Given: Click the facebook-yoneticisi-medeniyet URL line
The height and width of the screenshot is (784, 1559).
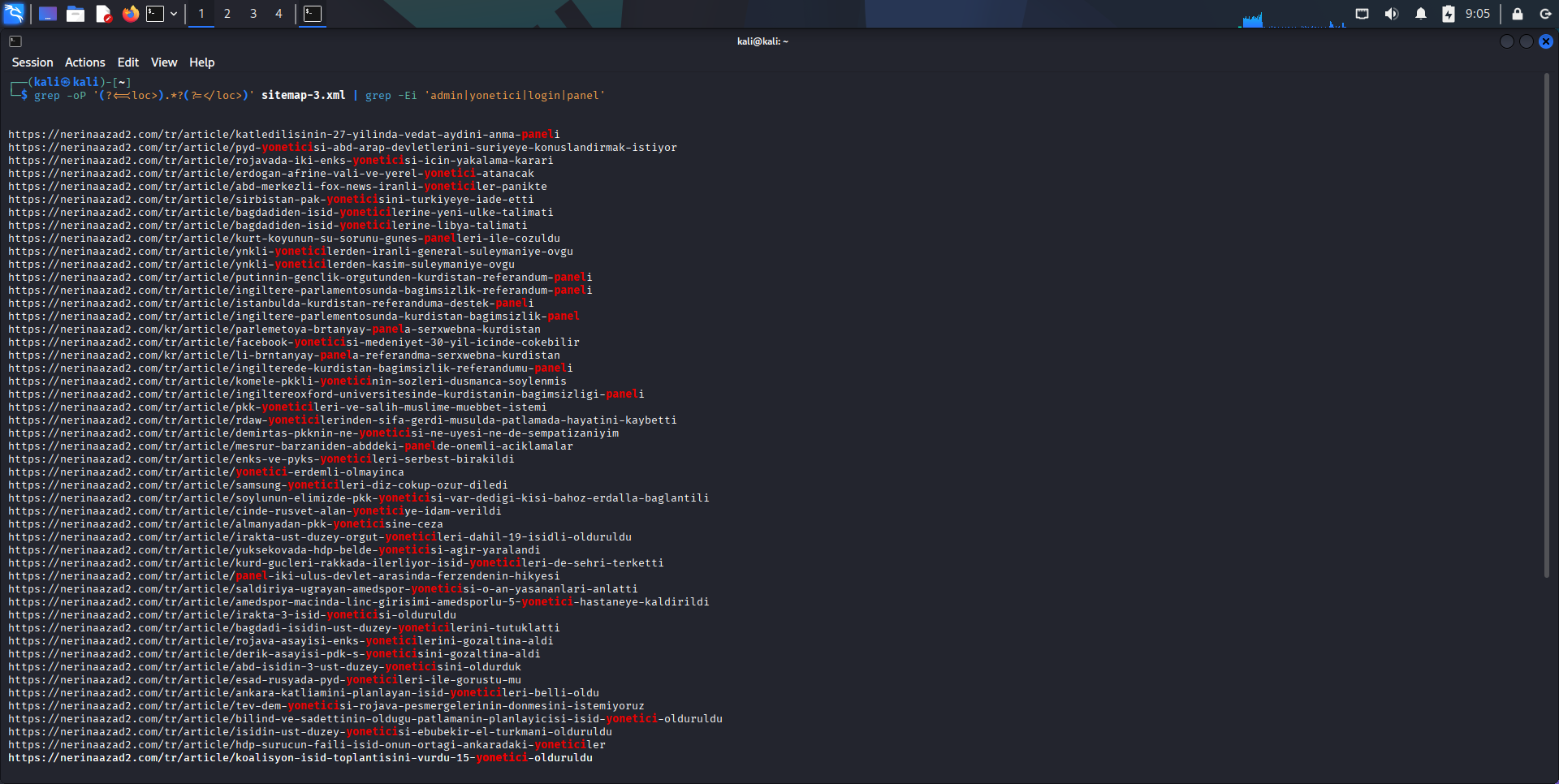Looking at the screenshot, I should coord(294,342).
